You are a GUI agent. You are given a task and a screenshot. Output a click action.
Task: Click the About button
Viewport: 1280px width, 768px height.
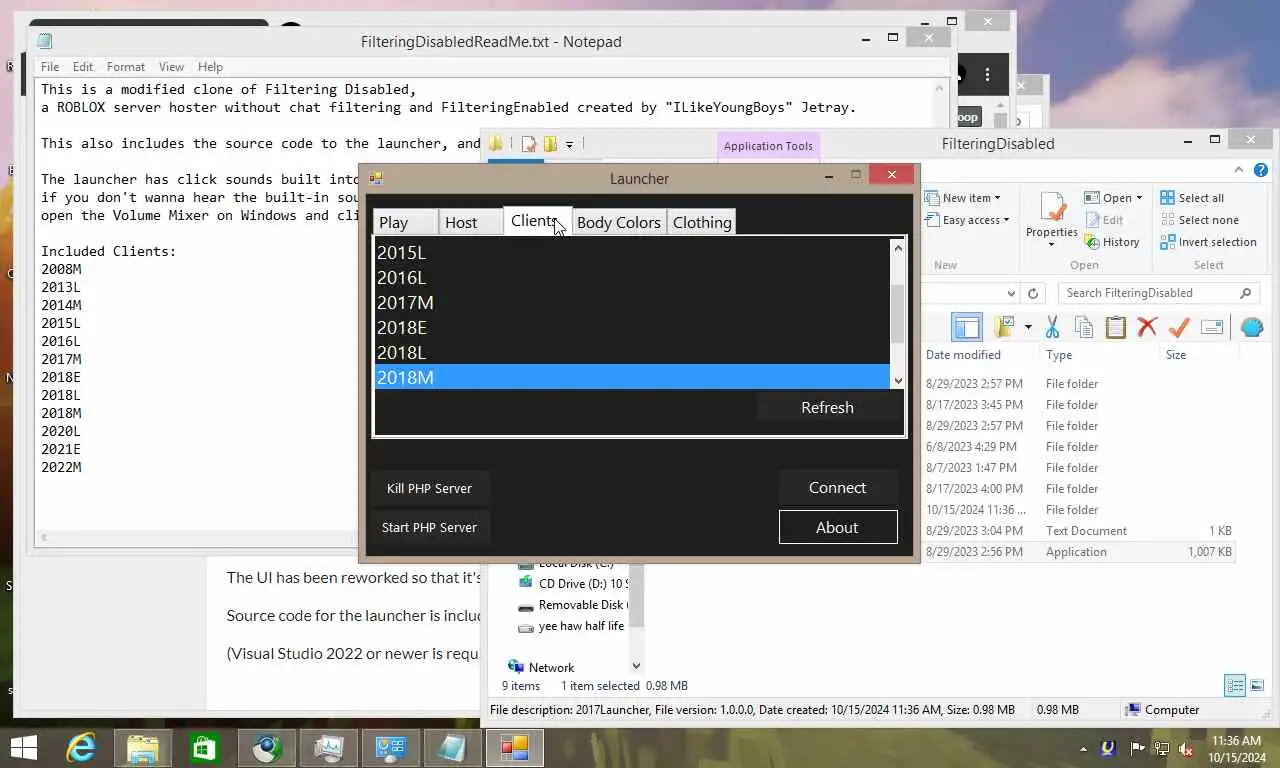837,528
